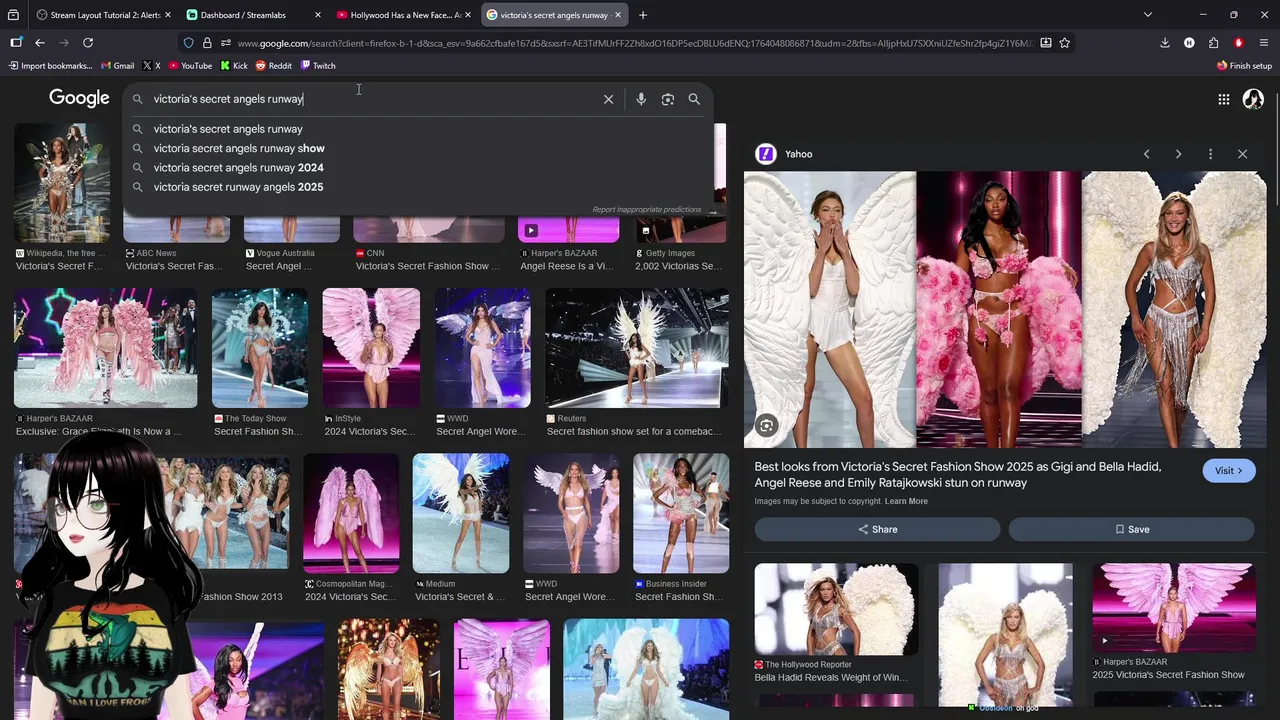Image resolution: width=1280 pixels, height=720 pixels.
Task: Open the Business Insider image result
Action: 681,513
